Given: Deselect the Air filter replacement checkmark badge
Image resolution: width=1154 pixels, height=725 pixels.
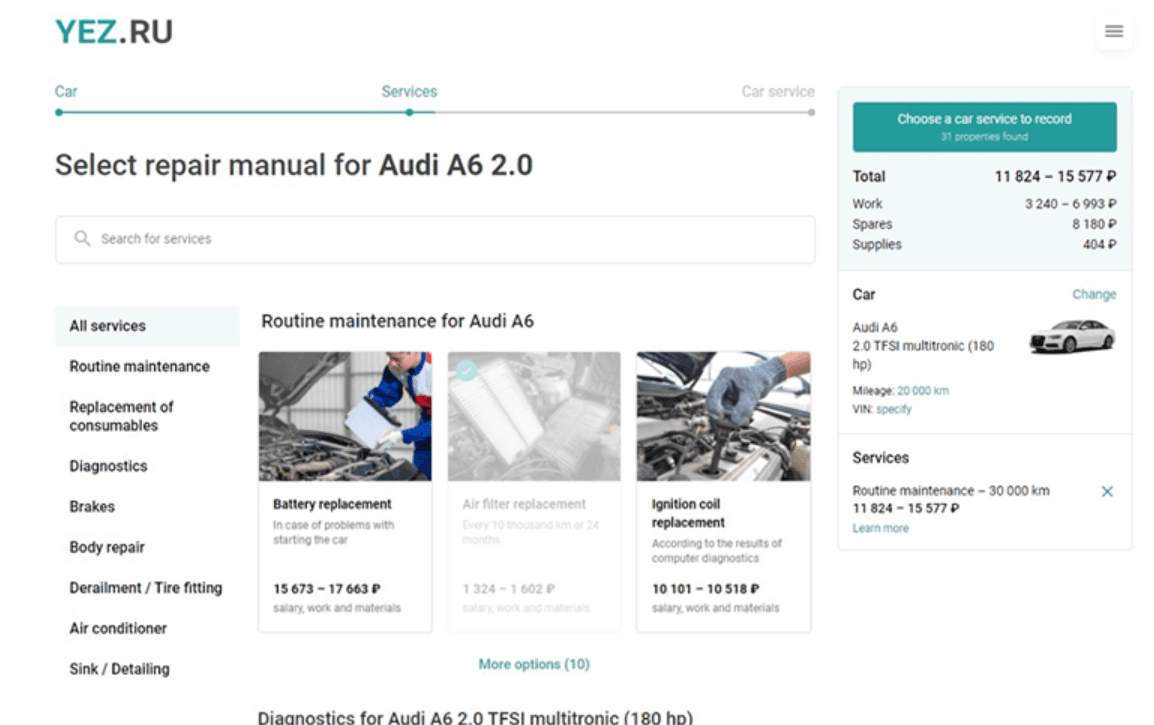Looking at the screenshot, I should pyautogui.click(x=466, y=368).
